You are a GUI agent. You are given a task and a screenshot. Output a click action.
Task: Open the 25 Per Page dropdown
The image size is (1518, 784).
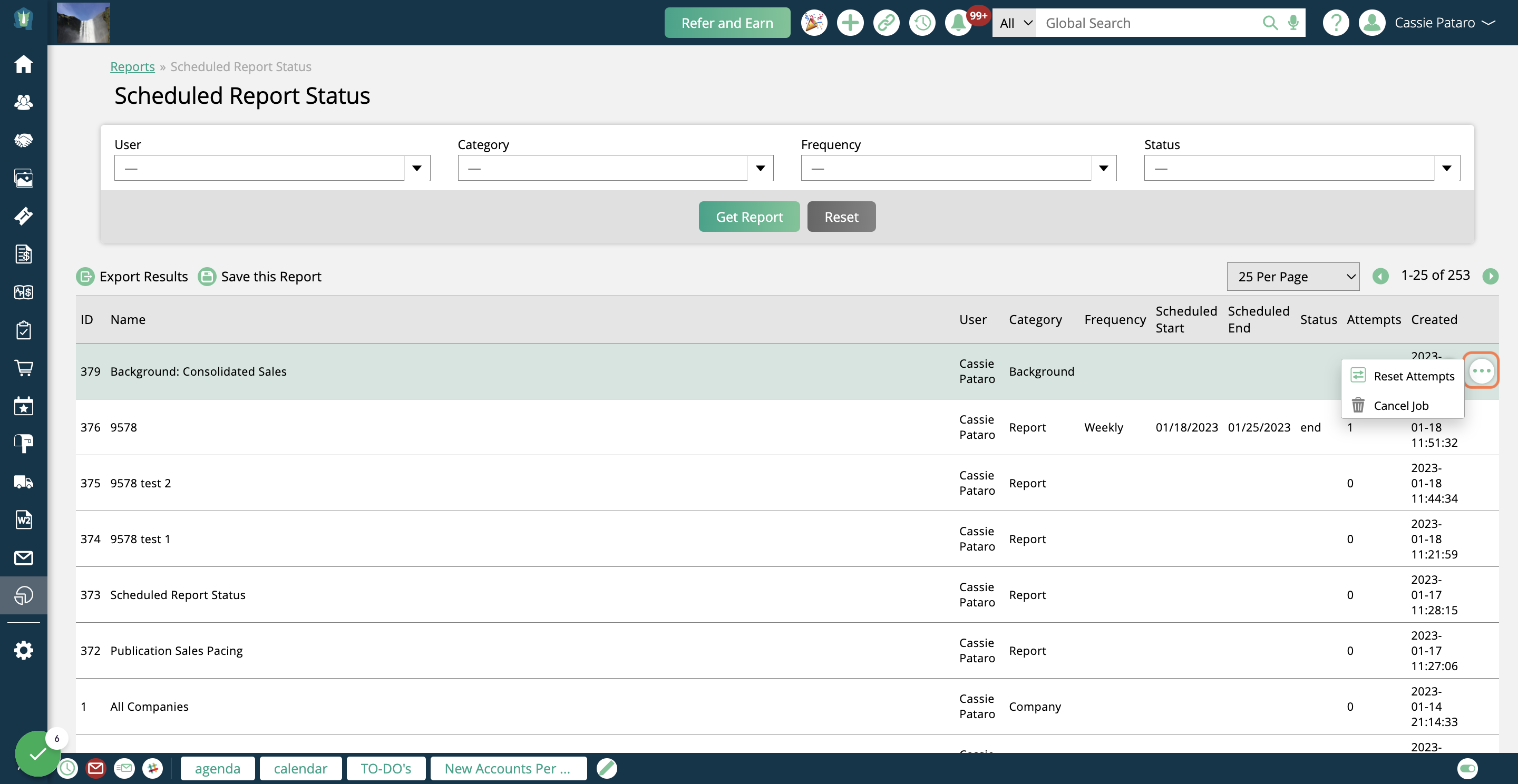tap(1293, 276)
